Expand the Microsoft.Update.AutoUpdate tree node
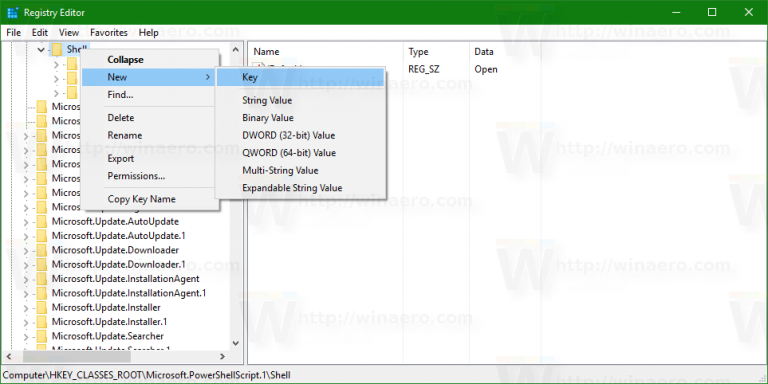This screenshot has height=384, width=768. pyautogui.click(x=26, y=222)
